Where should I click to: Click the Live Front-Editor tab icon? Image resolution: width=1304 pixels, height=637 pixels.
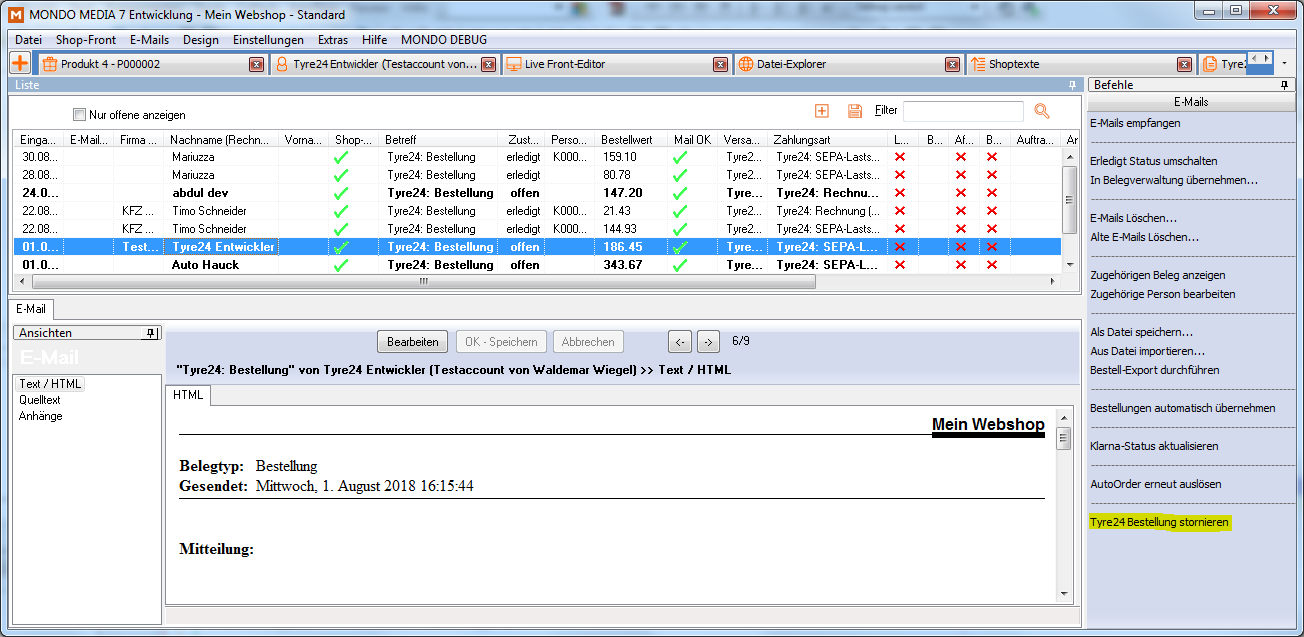tap(514, 64)
